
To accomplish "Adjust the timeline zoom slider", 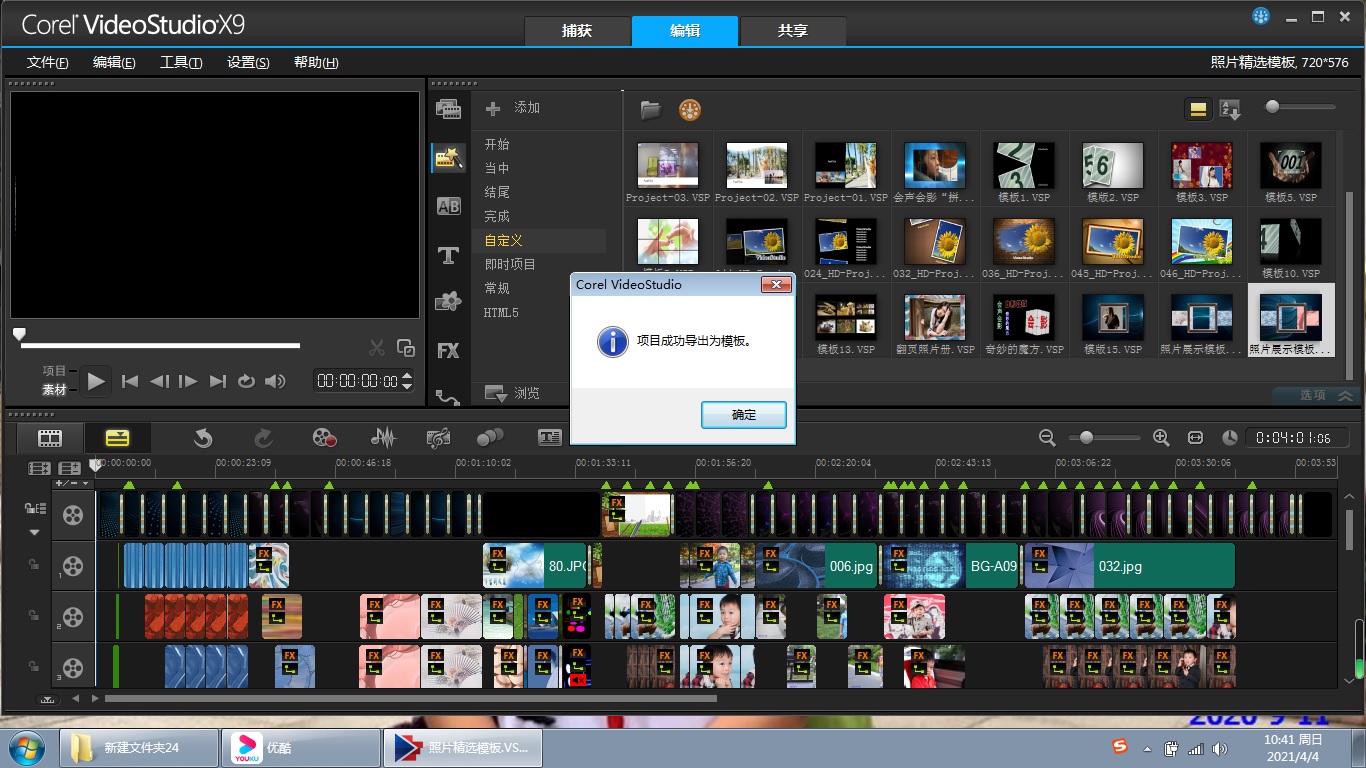I will 1086,437.
